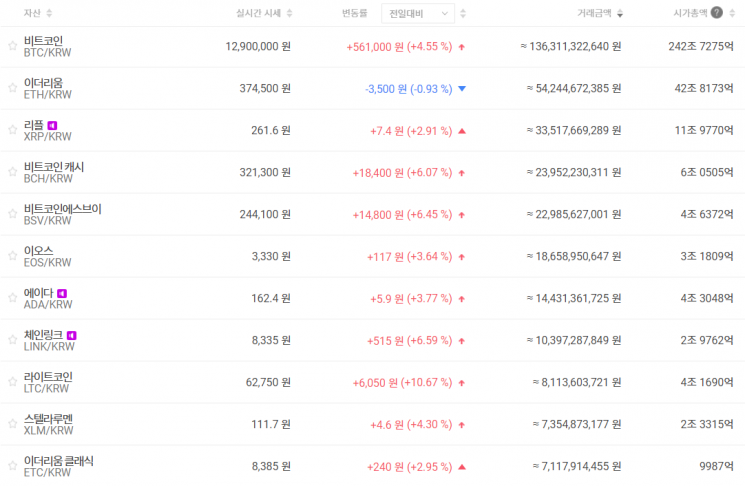The width and height of the screenshot is (745, 486).
Task: Click the blue down triangle for ETH
Action: (462, 88)
